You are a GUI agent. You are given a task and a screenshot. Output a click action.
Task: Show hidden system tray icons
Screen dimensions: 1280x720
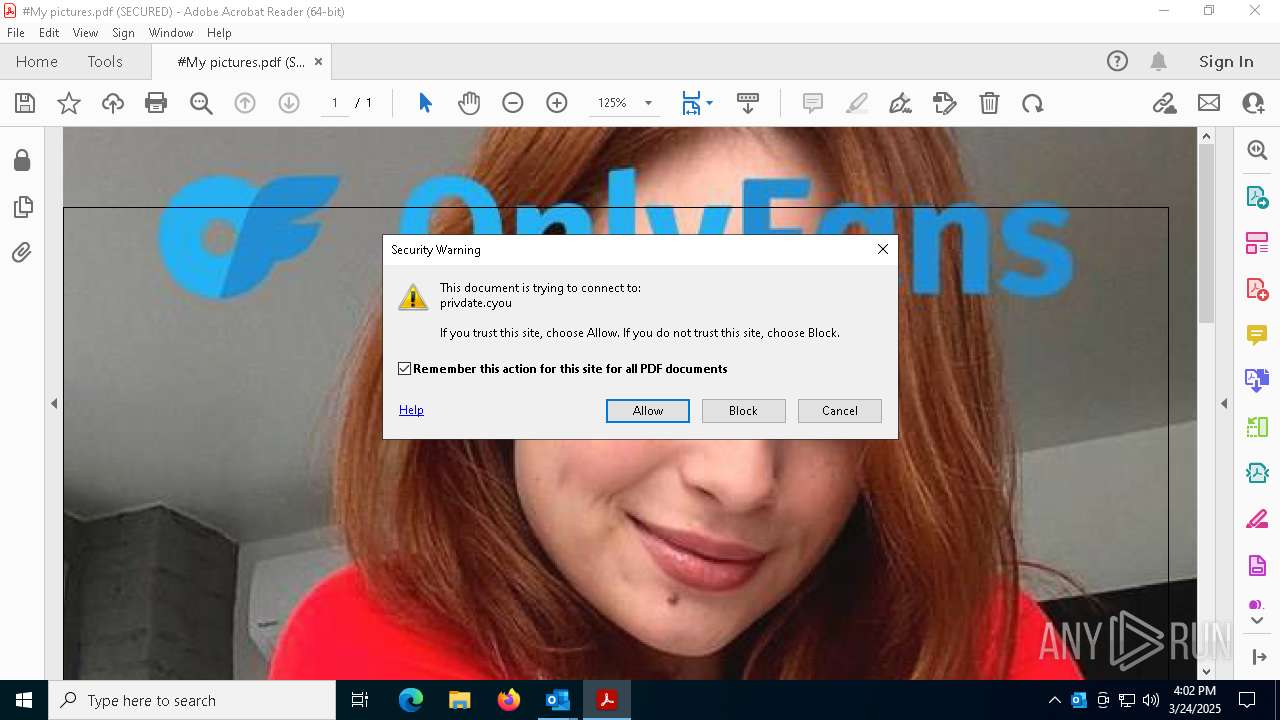tap(1054, 700)
